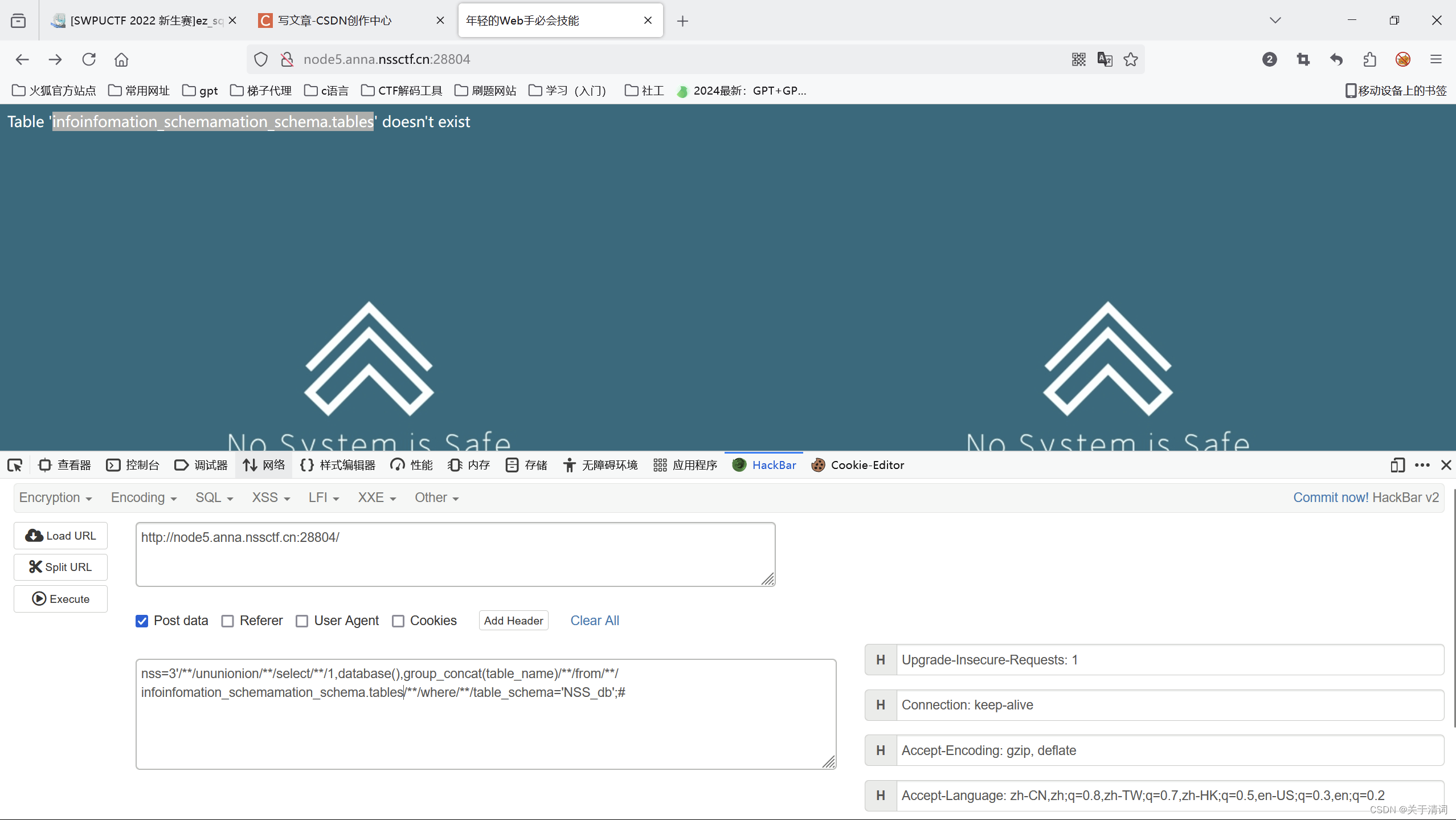Enable the Referer checkbox

point(228,621)
